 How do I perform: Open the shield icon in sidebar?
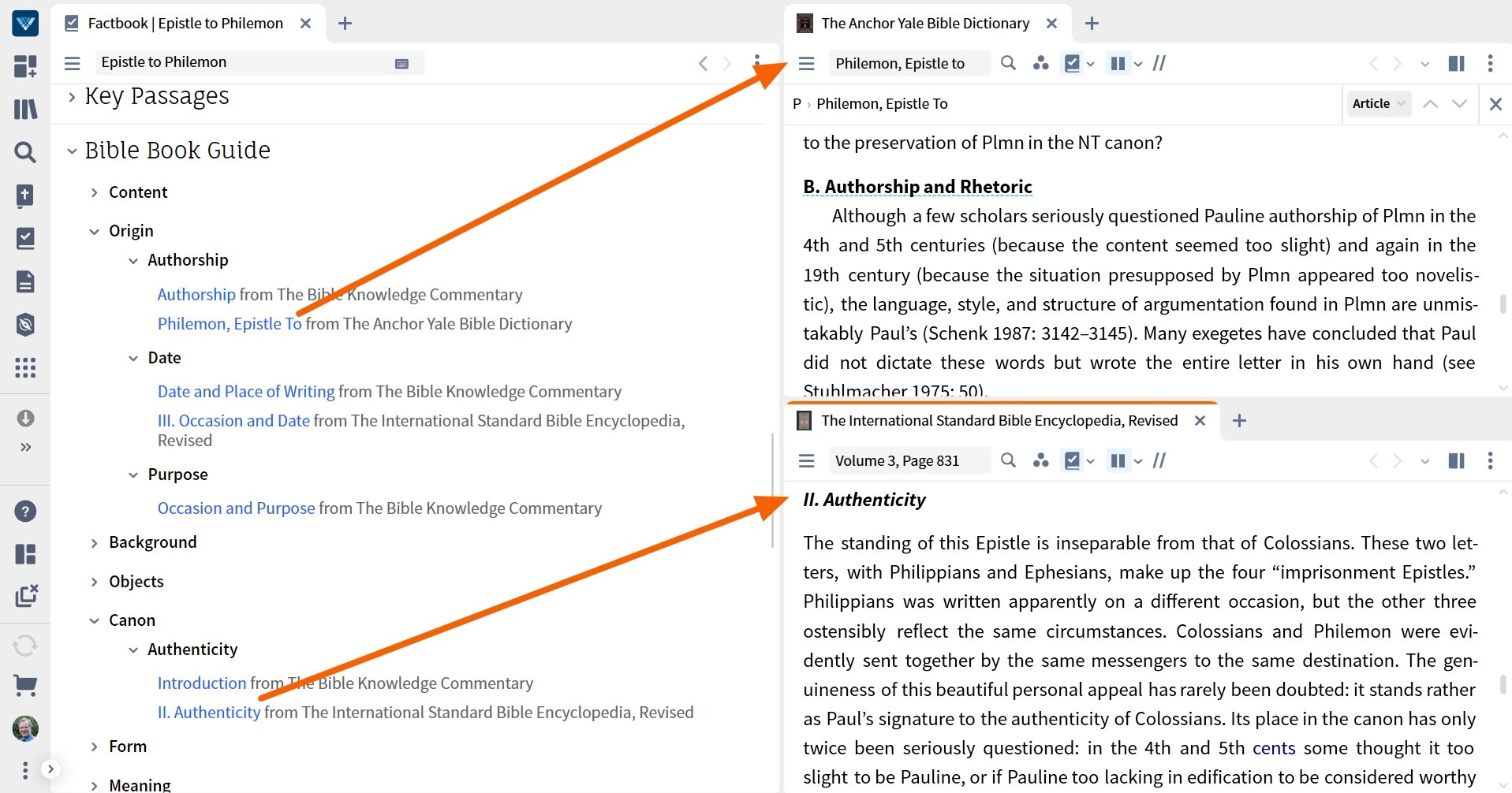coord(25,324)
